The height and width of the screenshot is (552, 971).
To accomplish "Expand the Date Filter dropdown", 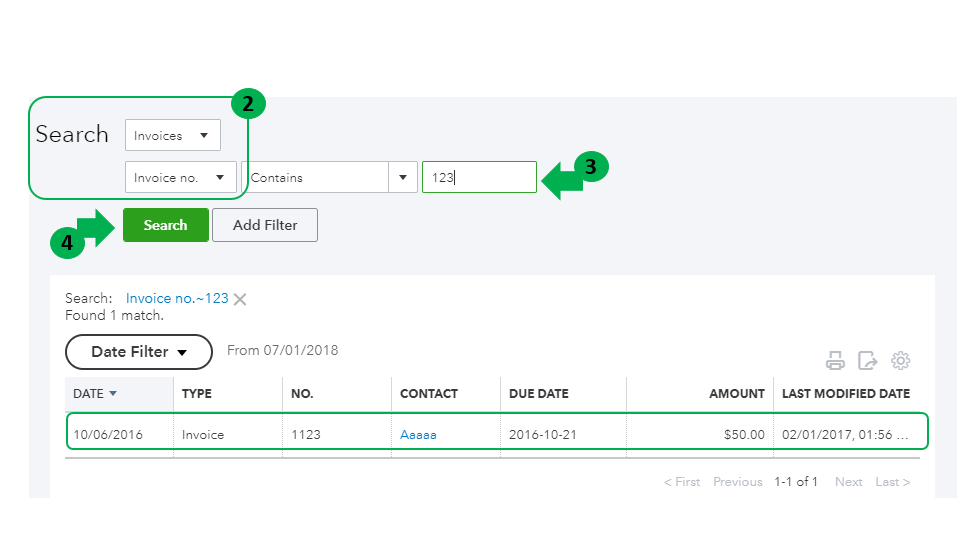I will (139, 352).
